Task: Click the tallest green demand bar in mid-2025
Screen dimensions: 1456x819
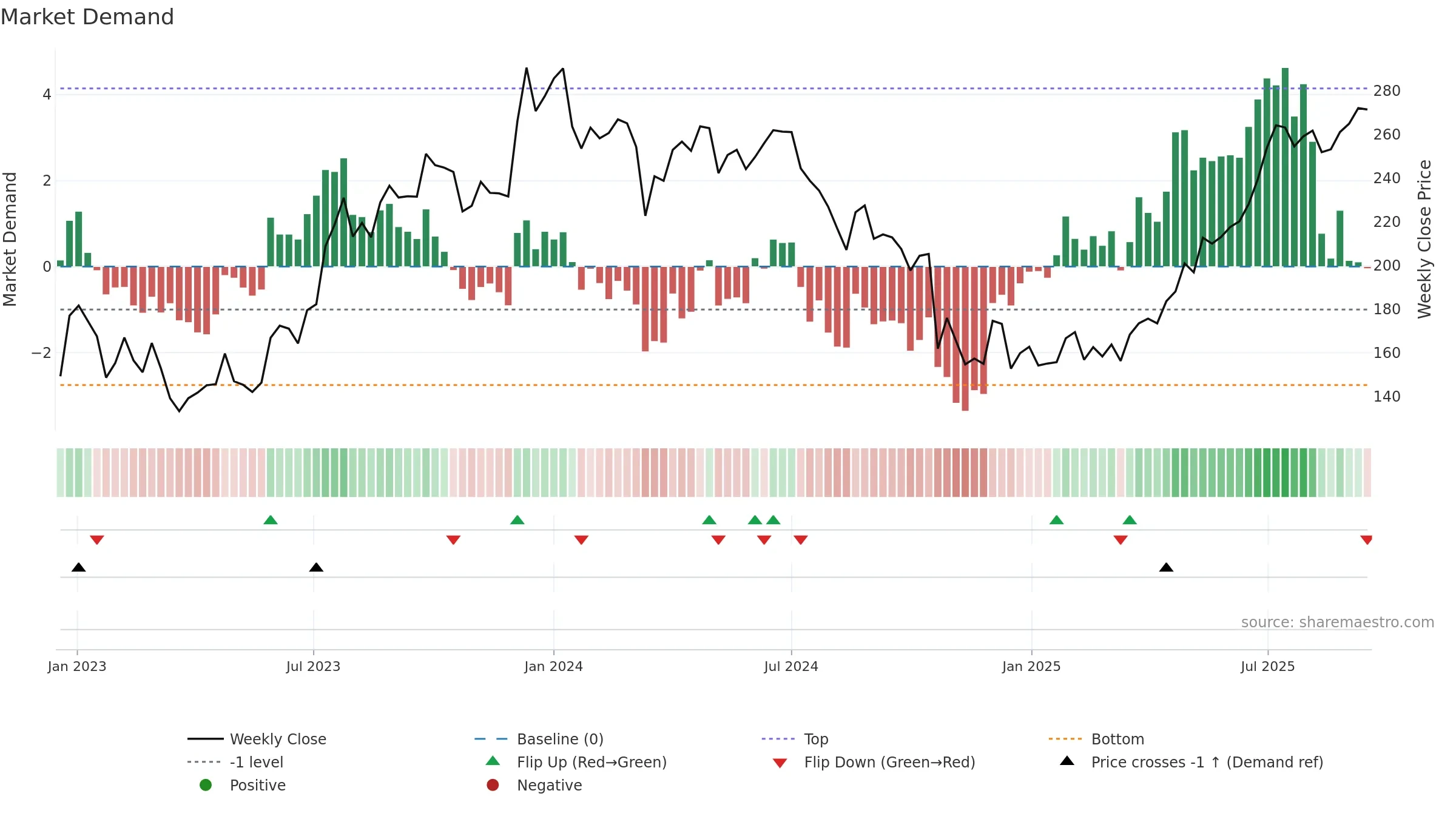Action: 1285,167
